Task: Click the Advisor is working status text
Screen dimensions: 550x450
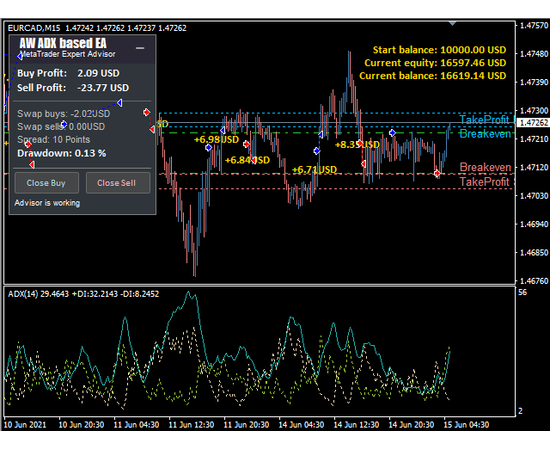Action: pos(47,203)
